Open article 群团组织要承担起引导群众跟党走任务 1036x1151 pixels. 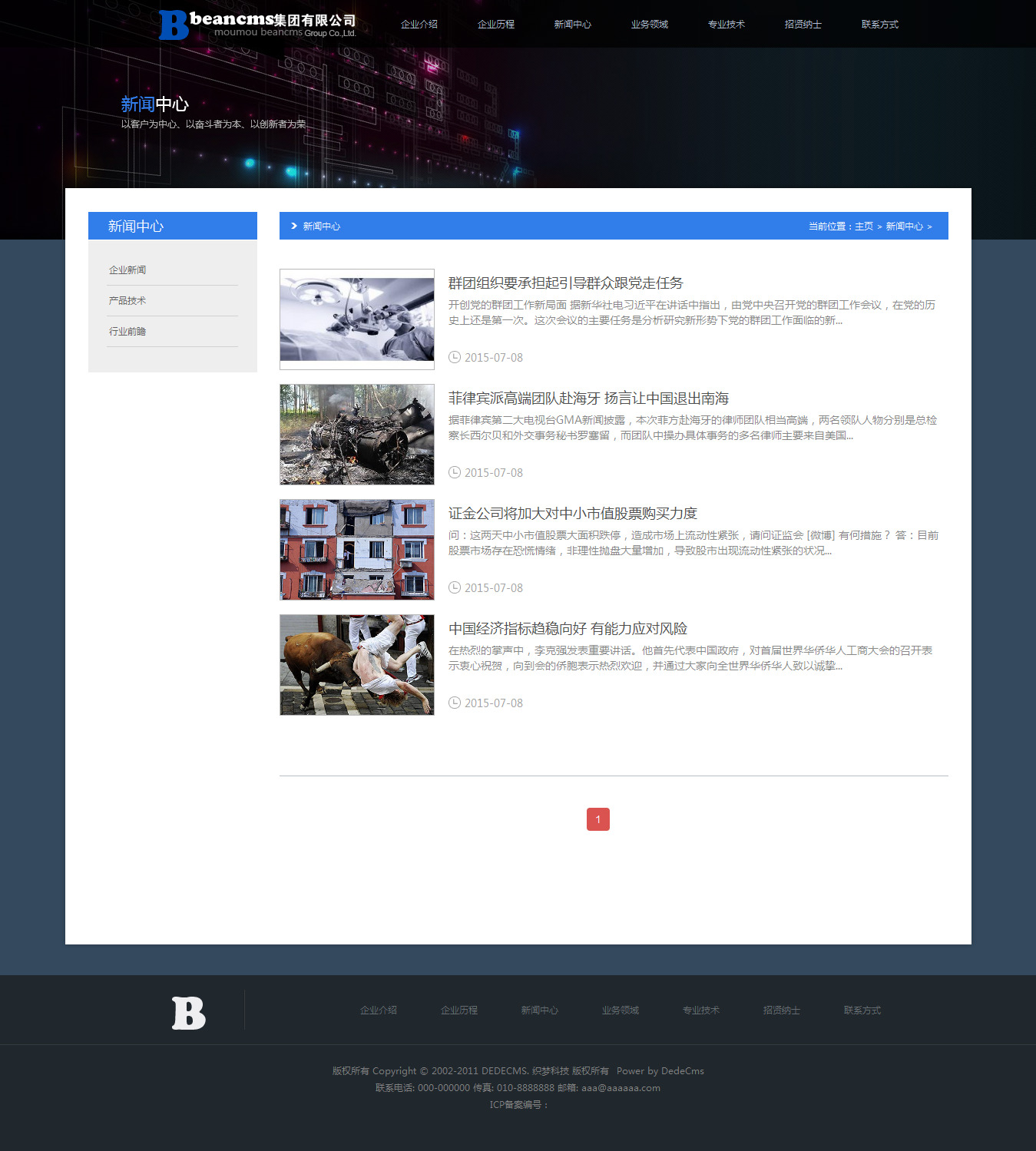click(565, 283)
